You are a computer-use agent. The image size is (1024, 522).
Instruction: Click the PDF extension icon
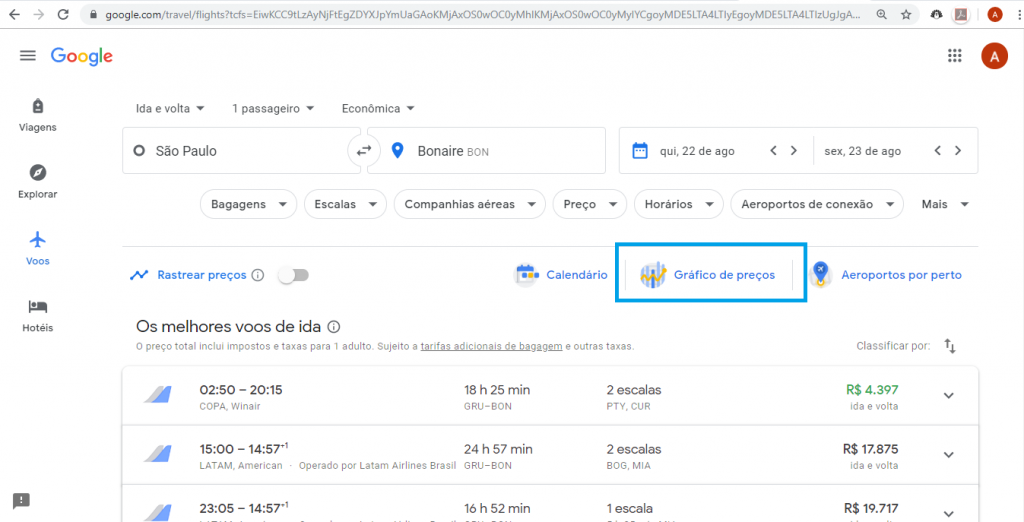(960, 14)
